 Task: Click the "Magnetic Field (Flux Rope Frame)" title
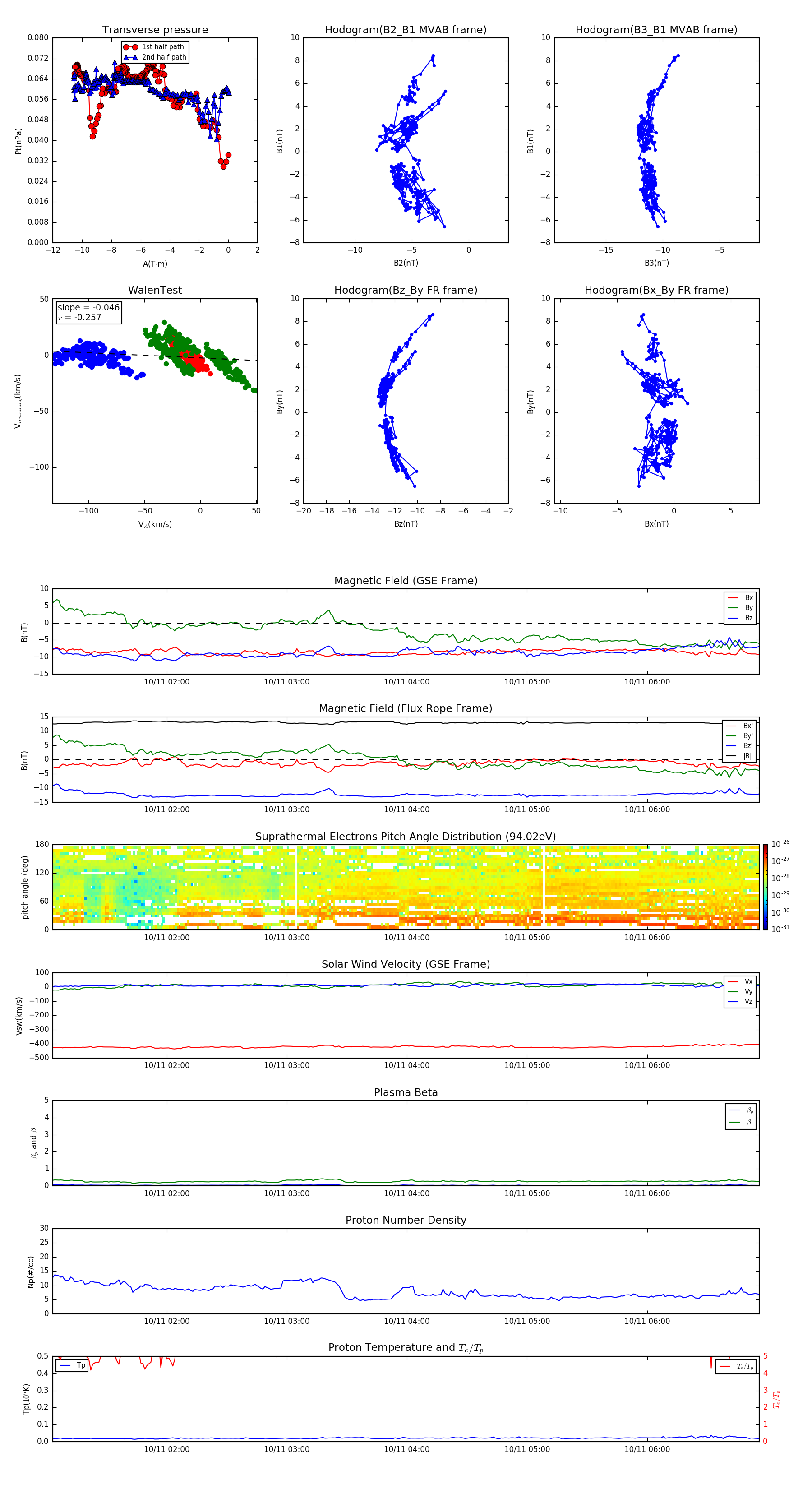coord(406,709)
